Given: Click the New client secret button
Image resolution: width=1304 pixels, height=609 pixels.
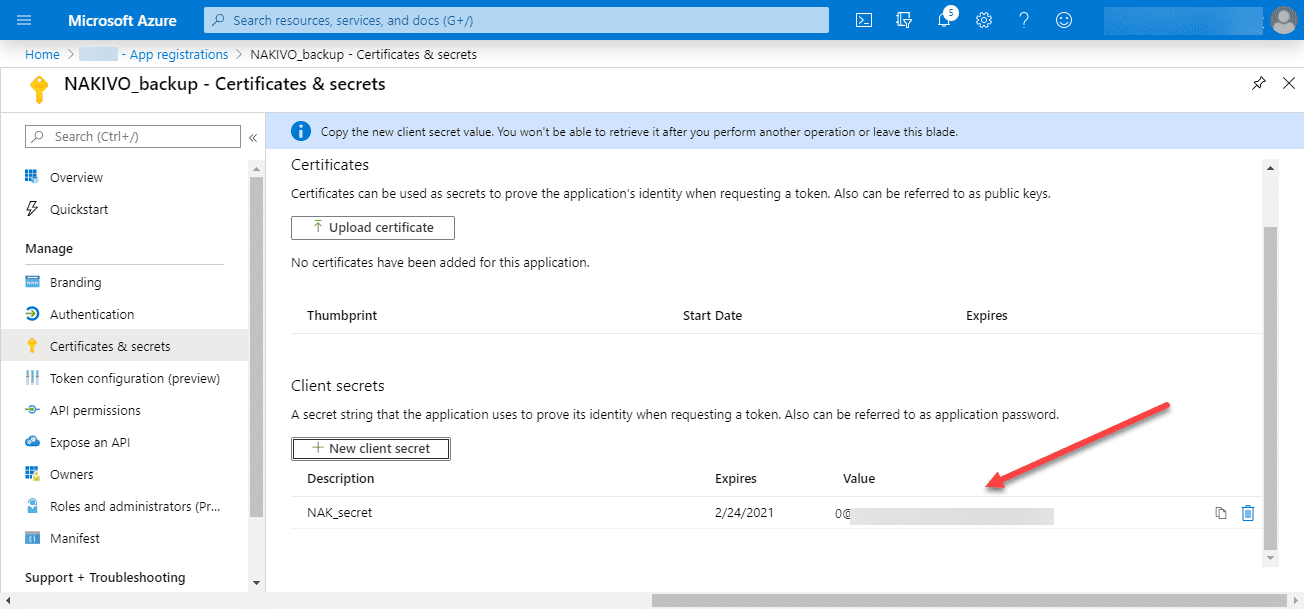Looking at the screenshot, I should click(371, 448).
